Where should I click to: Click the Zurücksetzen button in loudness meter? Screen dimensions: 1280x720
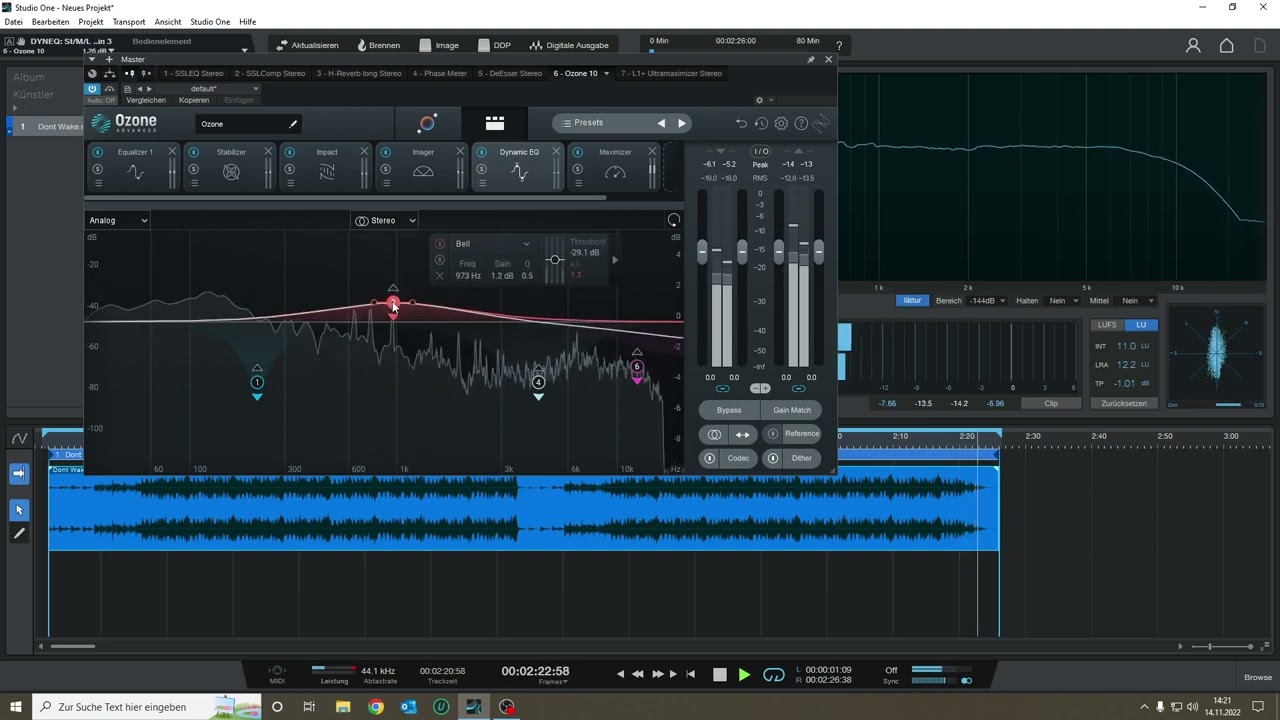1124,403
